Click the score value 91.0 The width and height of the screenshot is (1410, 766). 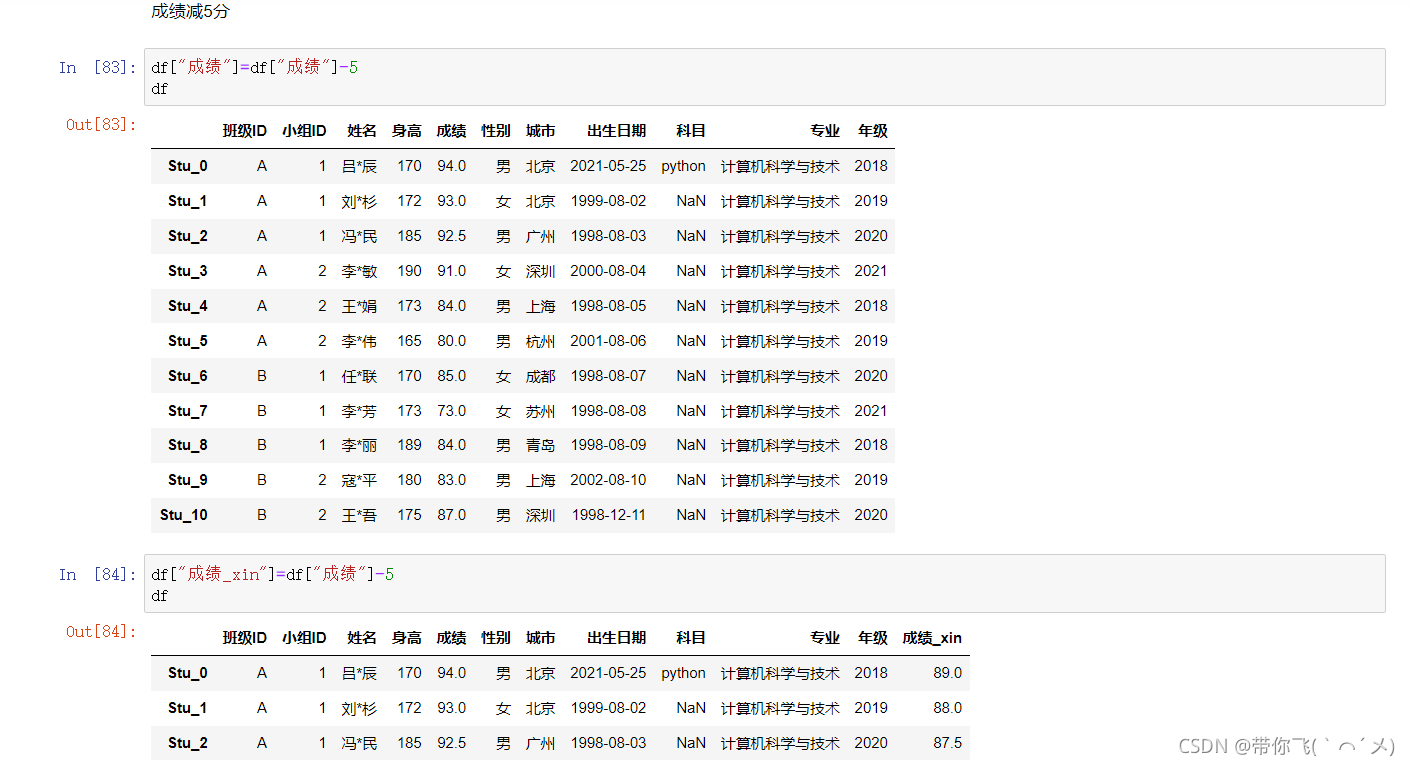click(452, 271)
